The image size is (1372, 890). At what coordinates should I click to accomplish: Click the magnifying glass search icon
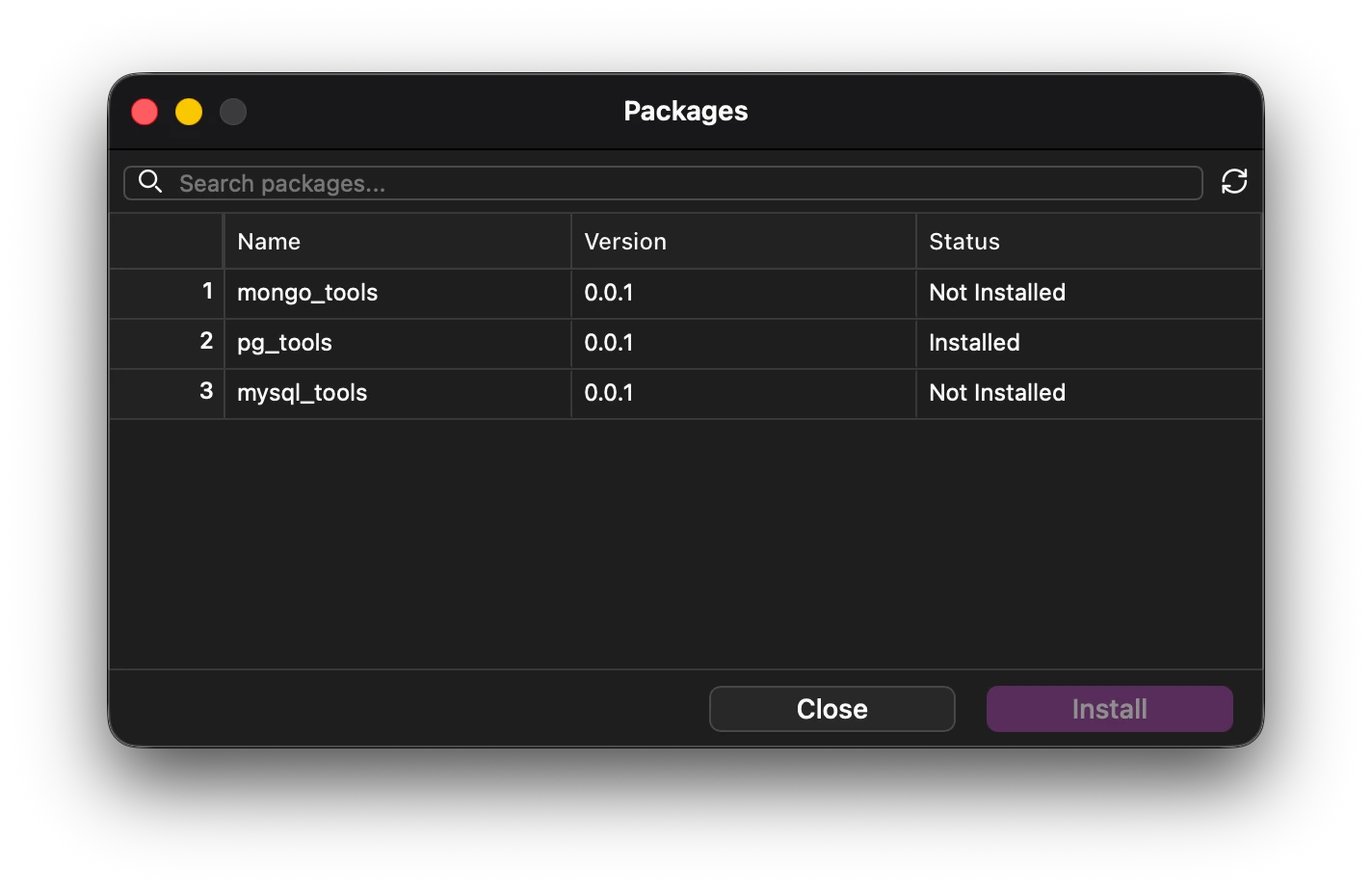(149, 182)
